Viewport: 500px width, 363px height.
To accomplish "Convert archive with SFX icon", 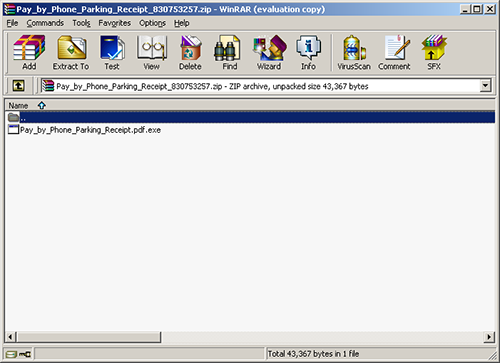I will tap(434, 53).
